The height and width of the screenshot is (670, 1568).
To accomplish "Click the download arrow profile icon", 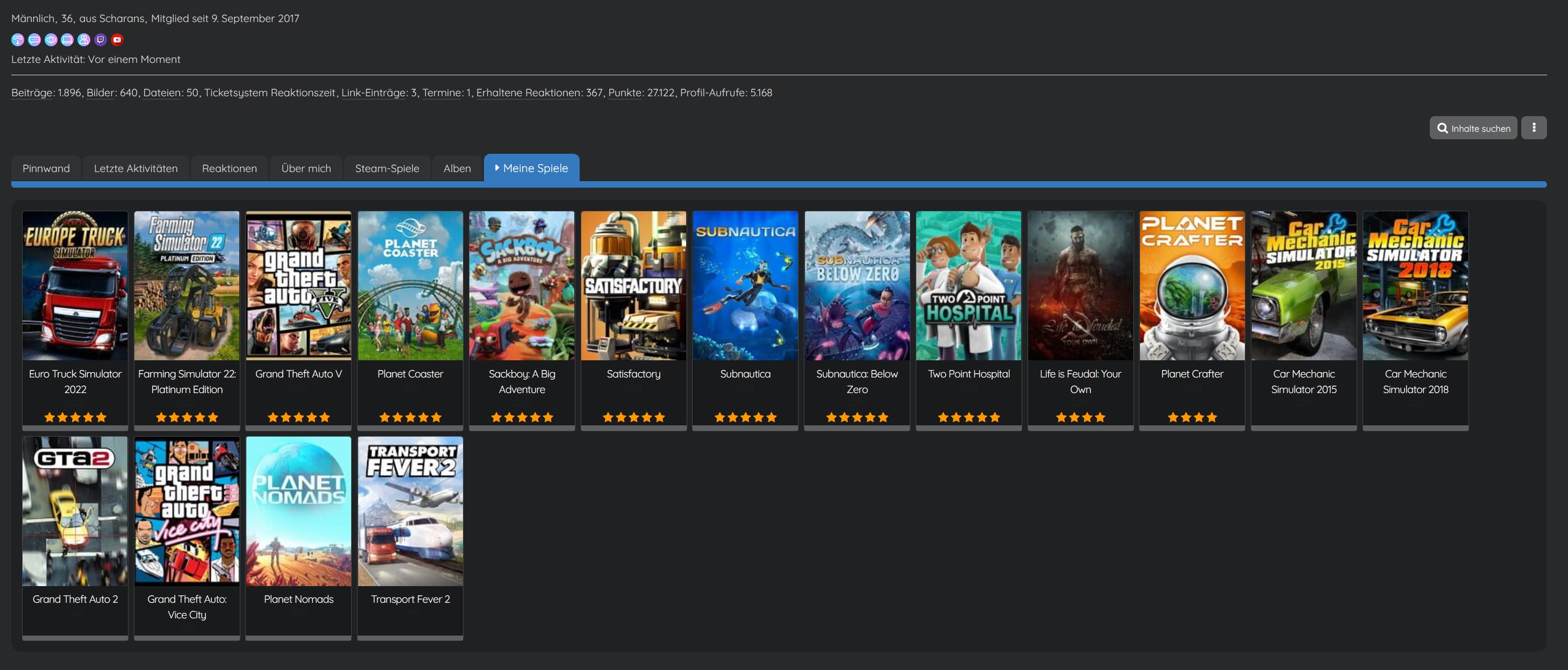I will (x=18, y=40).
